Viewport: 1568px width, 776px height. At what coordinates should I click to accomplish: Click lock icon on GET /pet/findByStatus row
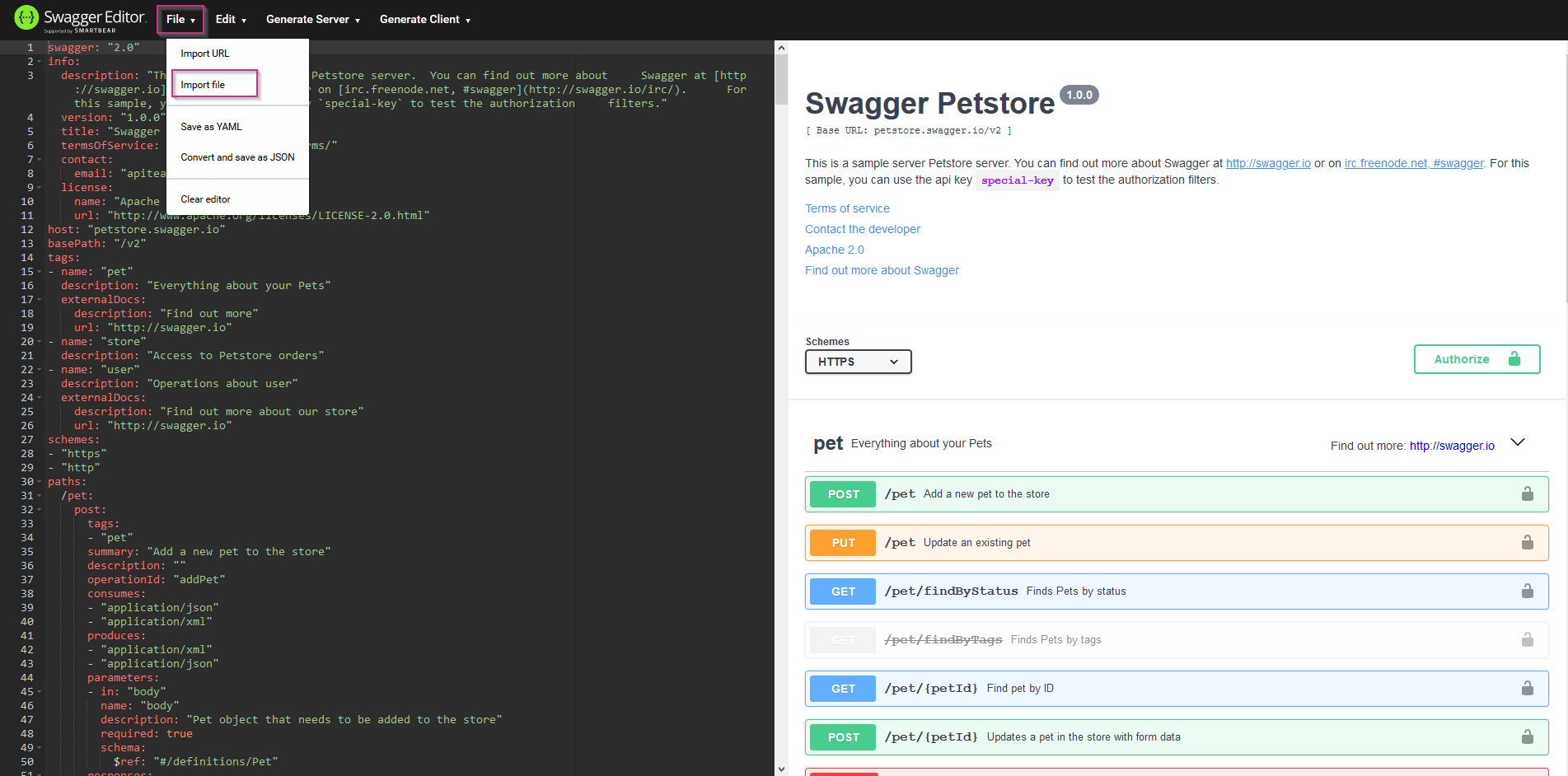click(x=1527, y=591)
